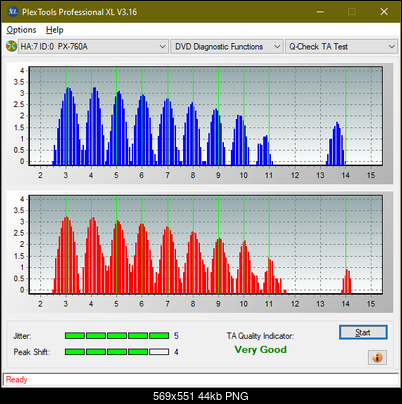Viewport: 402px width, 404px height.
Task: Click the PlexTools XL app icon in title bar
Action: pos(12,12)
